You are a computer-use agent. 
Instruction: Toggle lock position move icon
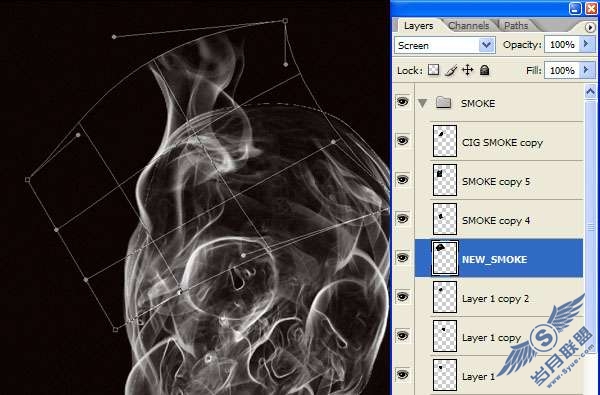(x=468, y=70)
